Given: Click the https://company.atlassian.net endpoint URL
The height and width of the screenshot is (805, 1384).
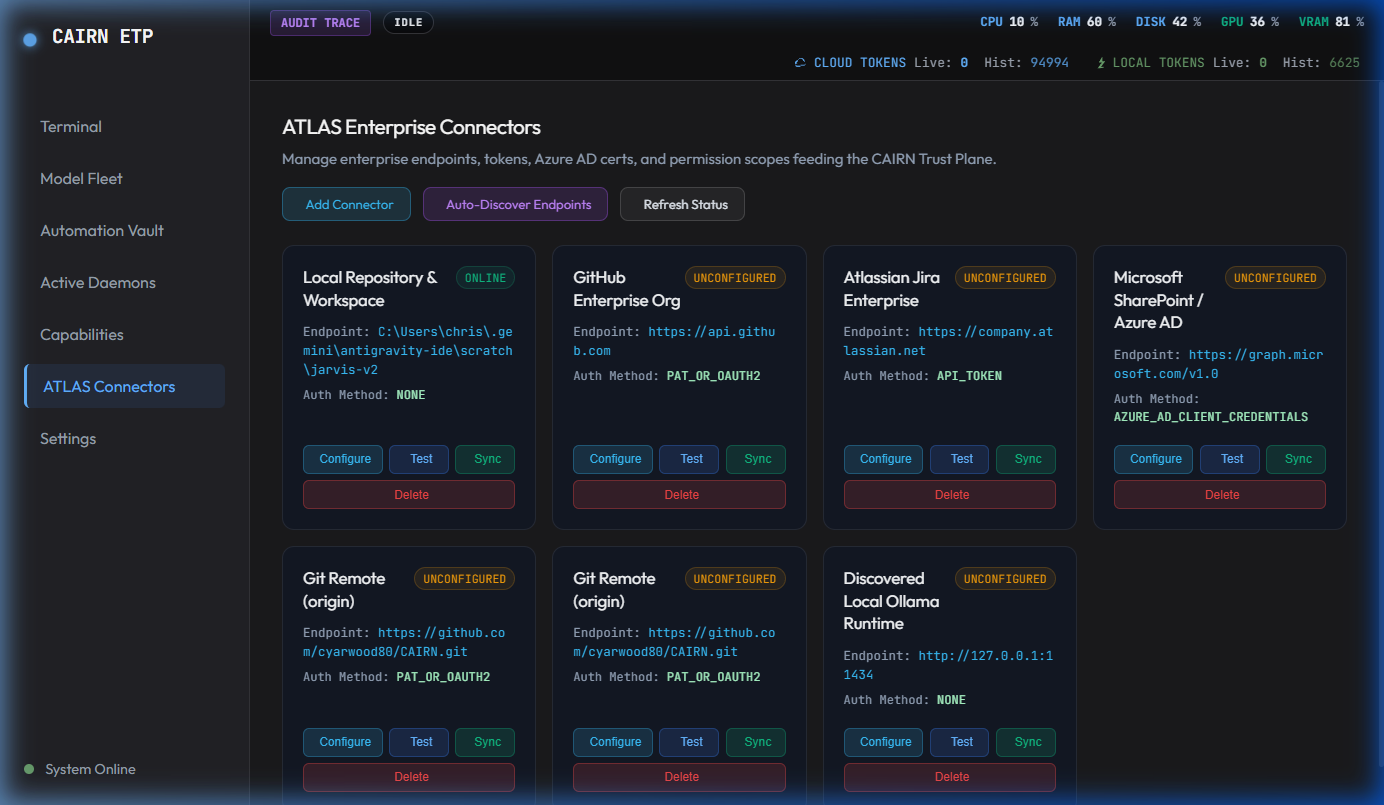Looking at the screenshot, I should coord(948,341).
